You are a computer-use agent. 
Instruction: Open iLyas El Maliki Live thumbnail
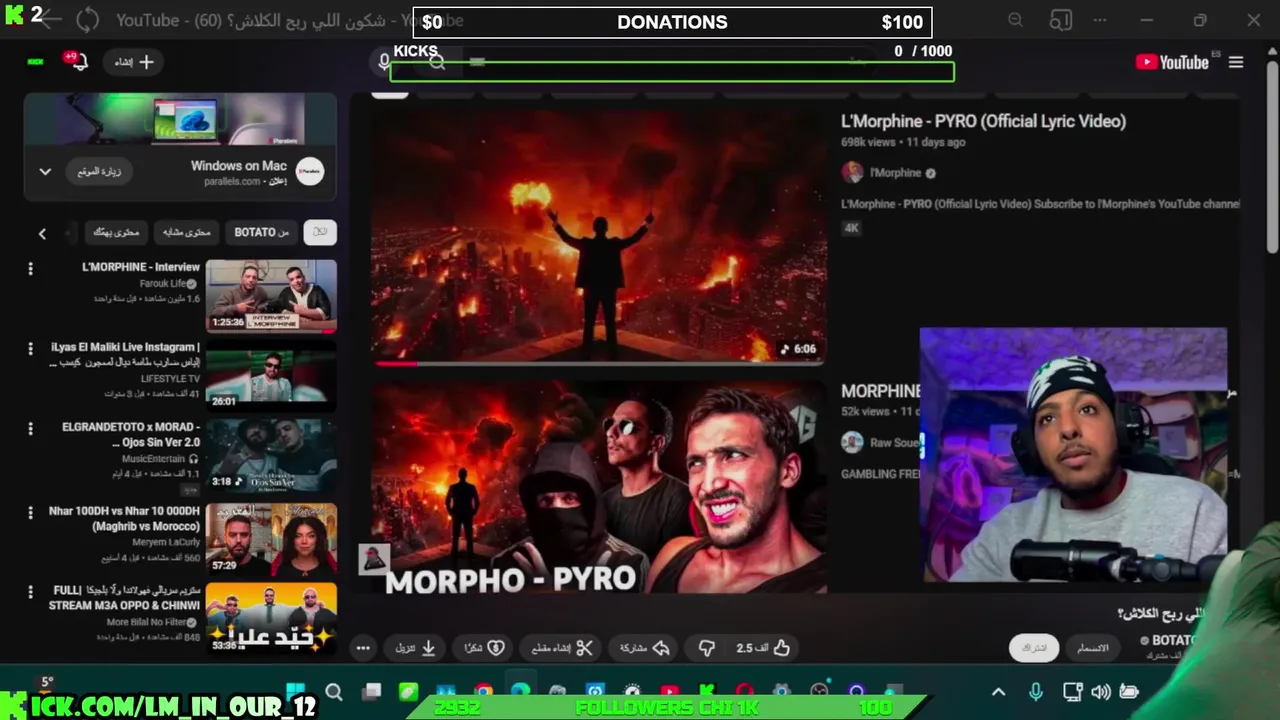(x=271, y=376)
